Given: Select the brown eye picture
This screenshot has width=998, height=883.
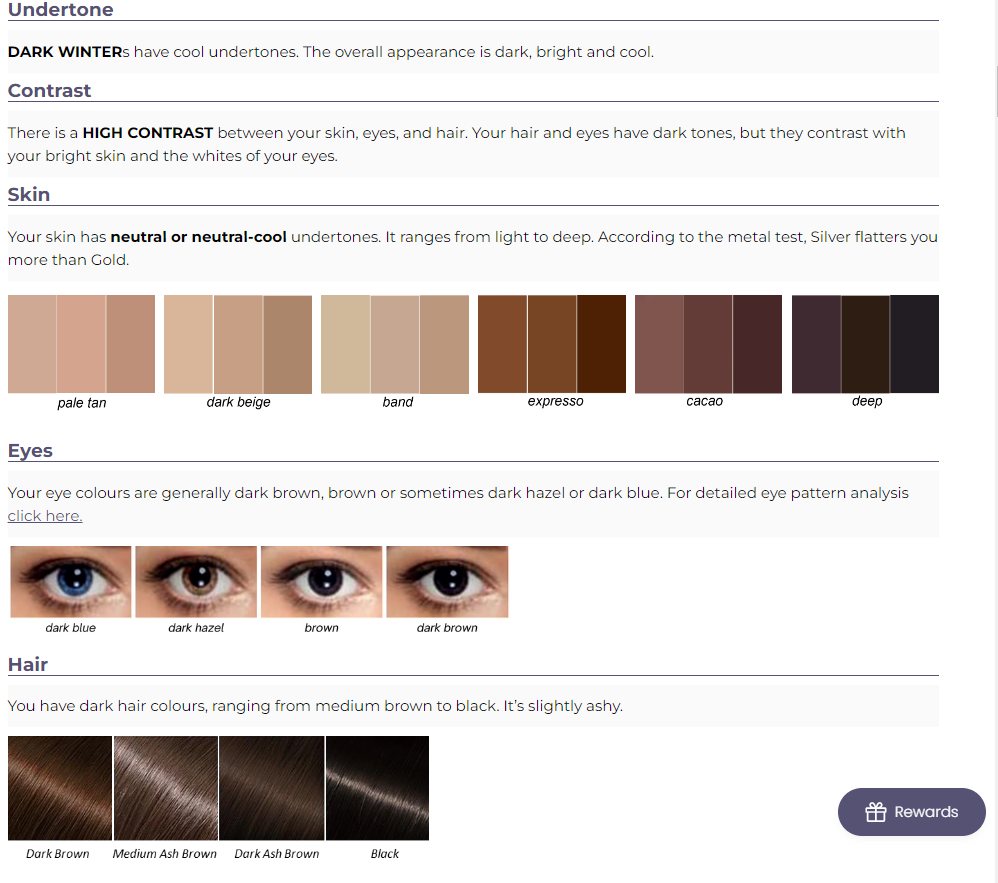Looking at the screenshot, I should tap(321, 582).
